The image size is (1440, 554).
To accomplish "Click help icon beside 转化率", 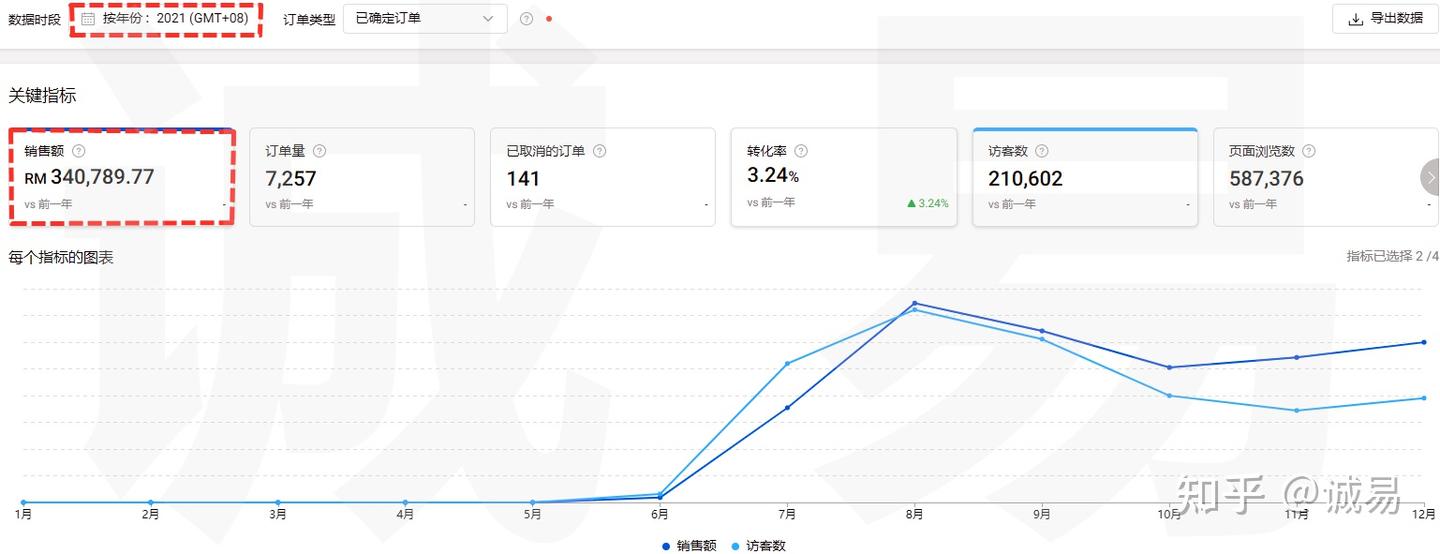I will (801, 151).
